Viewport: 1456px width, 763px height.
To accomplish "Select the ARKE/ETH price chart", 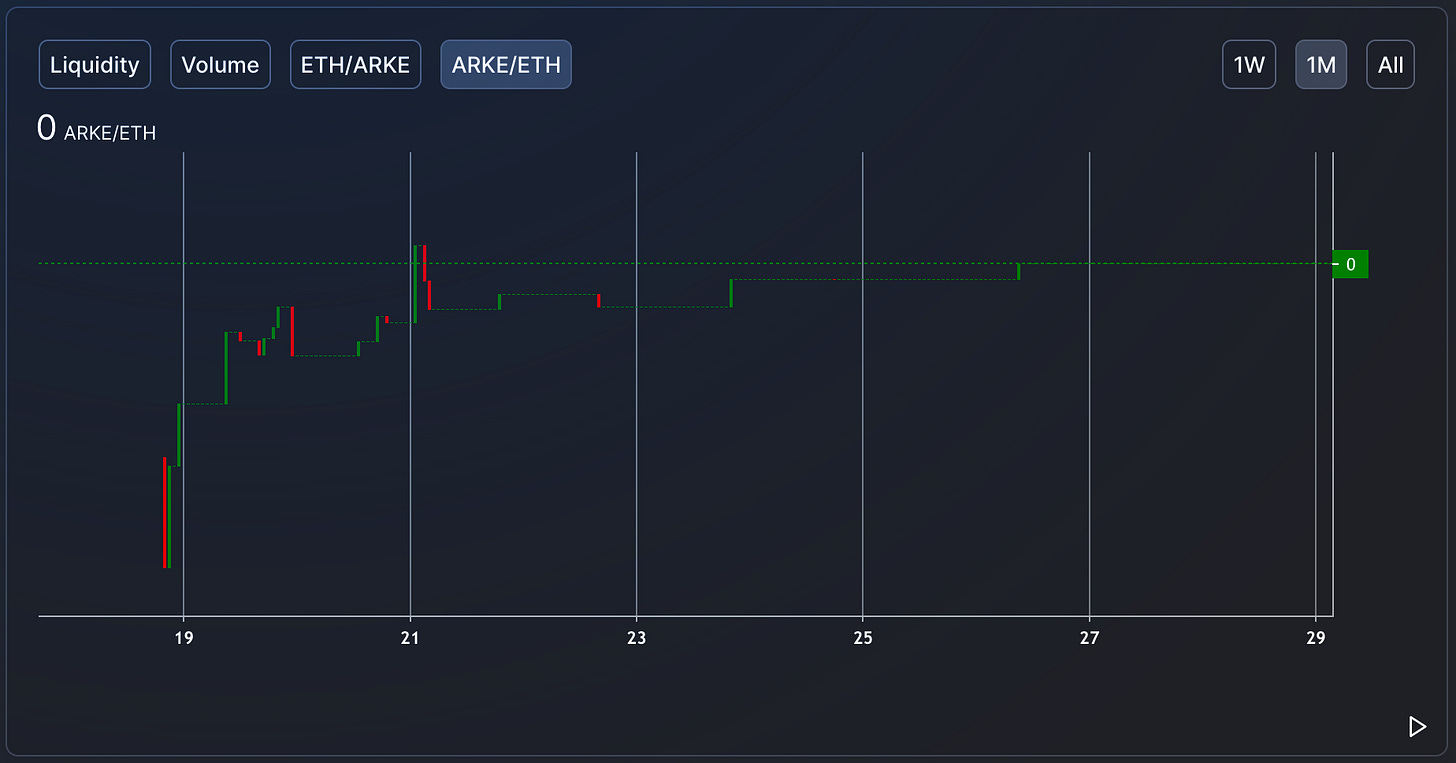I will coord(506,65).
